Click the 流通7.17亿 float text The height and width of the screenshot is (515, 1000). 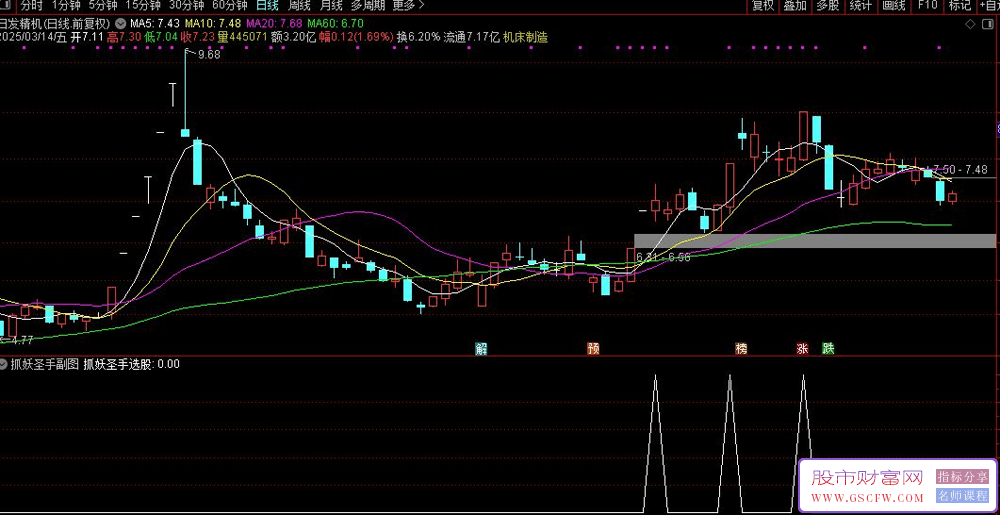coord(472,37)
